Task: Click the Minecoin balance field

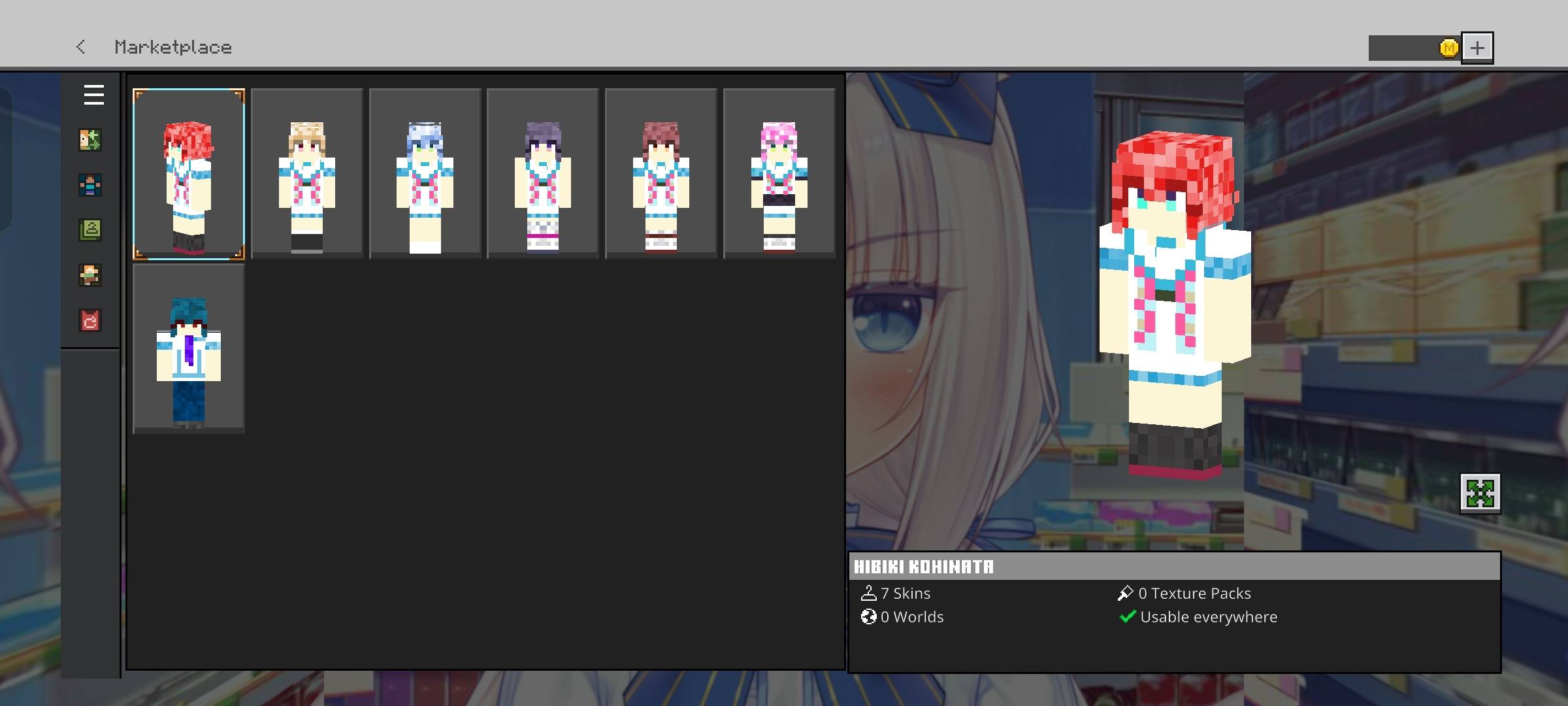Action: coord(1414,48)
